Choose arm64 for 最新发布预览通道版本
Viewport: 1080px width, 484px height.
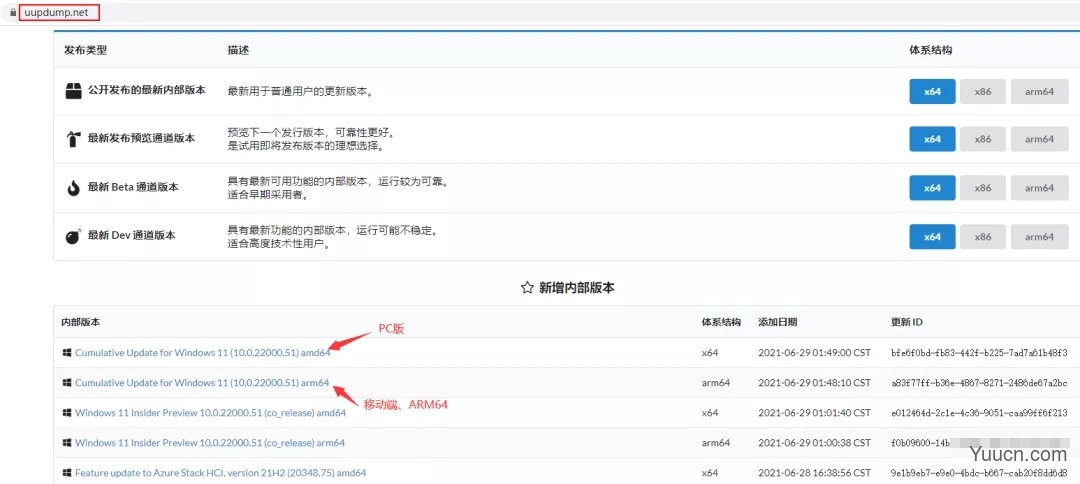(x=1039, y=139)
